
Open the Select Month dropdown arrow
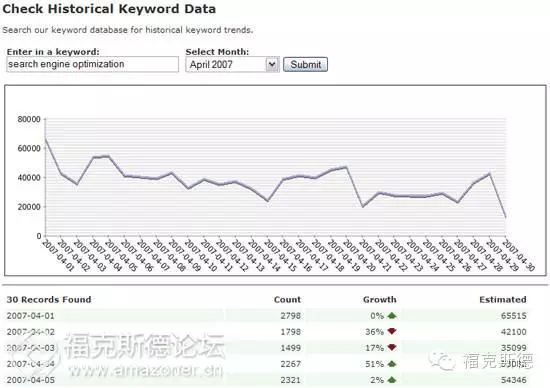(272, 65)
